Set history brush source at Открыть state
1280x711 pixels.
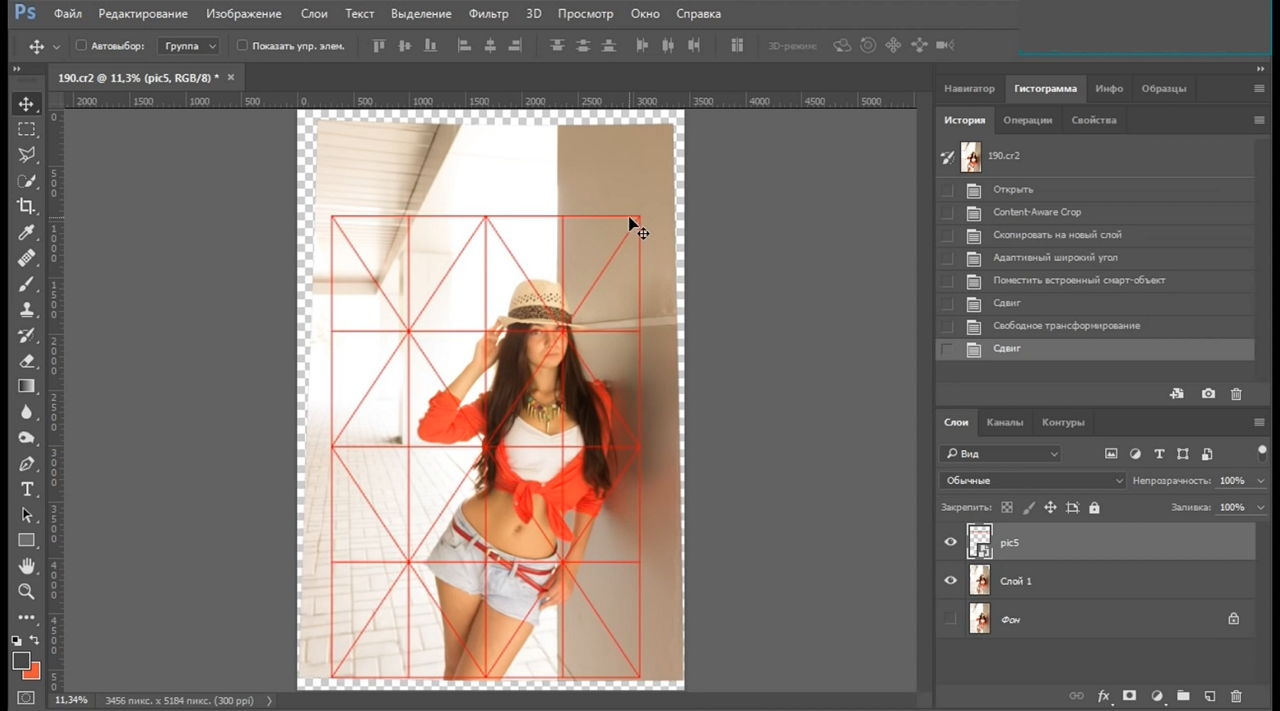[947, 190]
